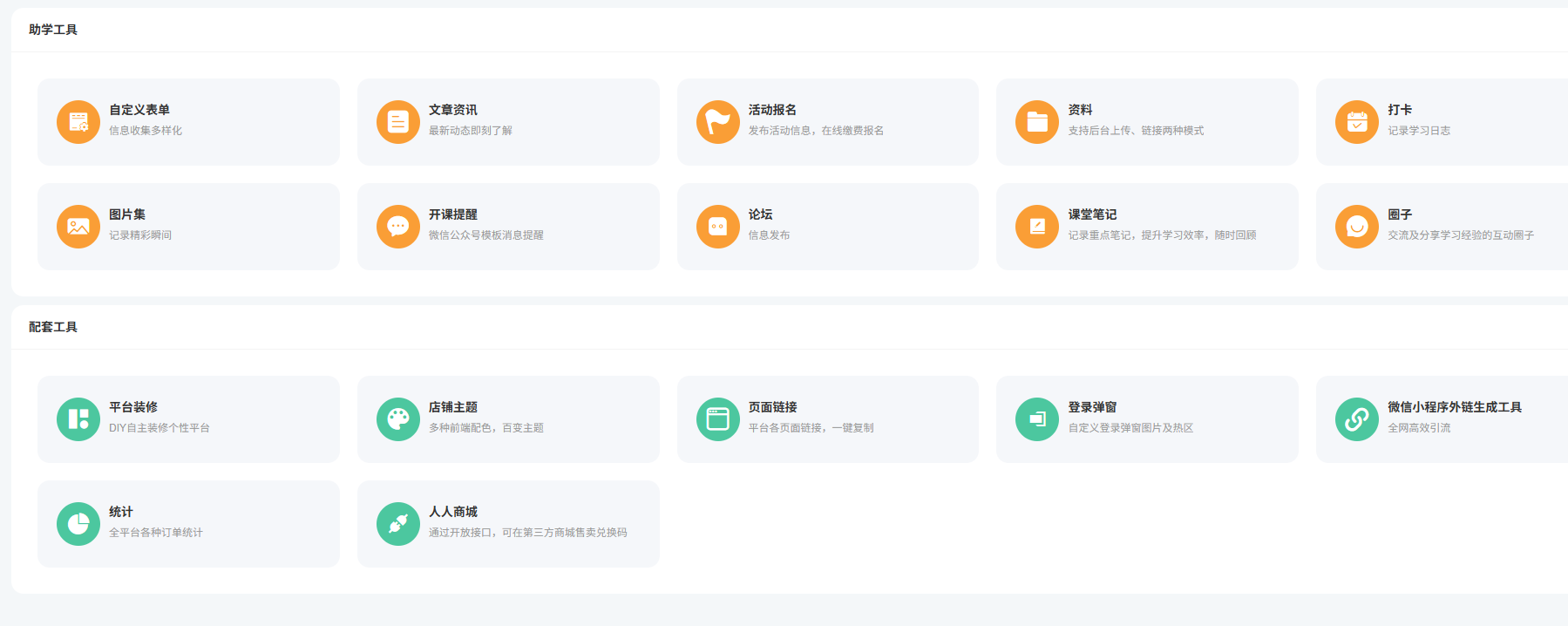Open the 图片集 image icon

coord(78,227)
